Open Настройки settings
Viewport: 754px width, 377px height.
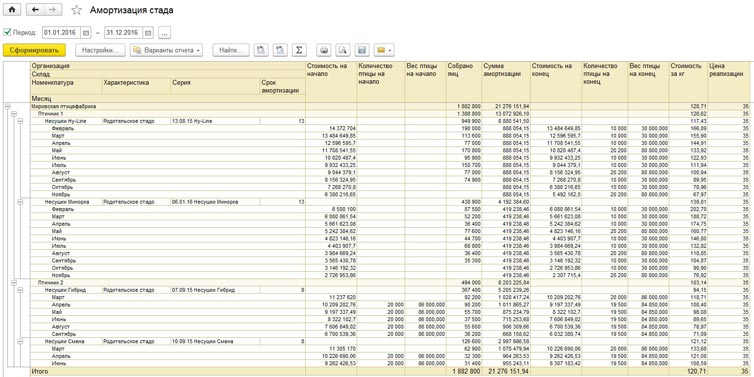pos(100,50)
